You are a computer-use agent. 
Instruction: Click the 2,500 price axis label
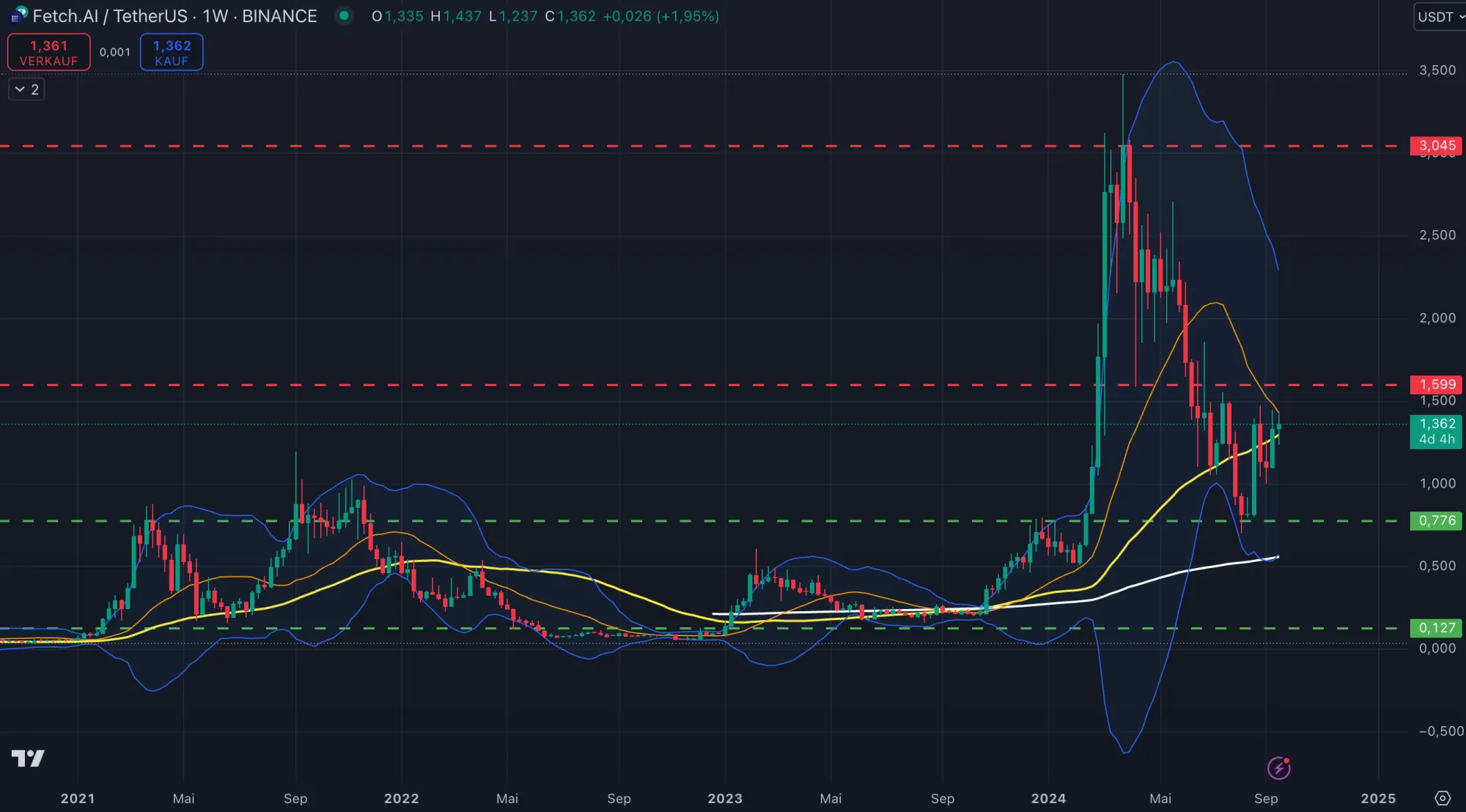(1437, 235)
